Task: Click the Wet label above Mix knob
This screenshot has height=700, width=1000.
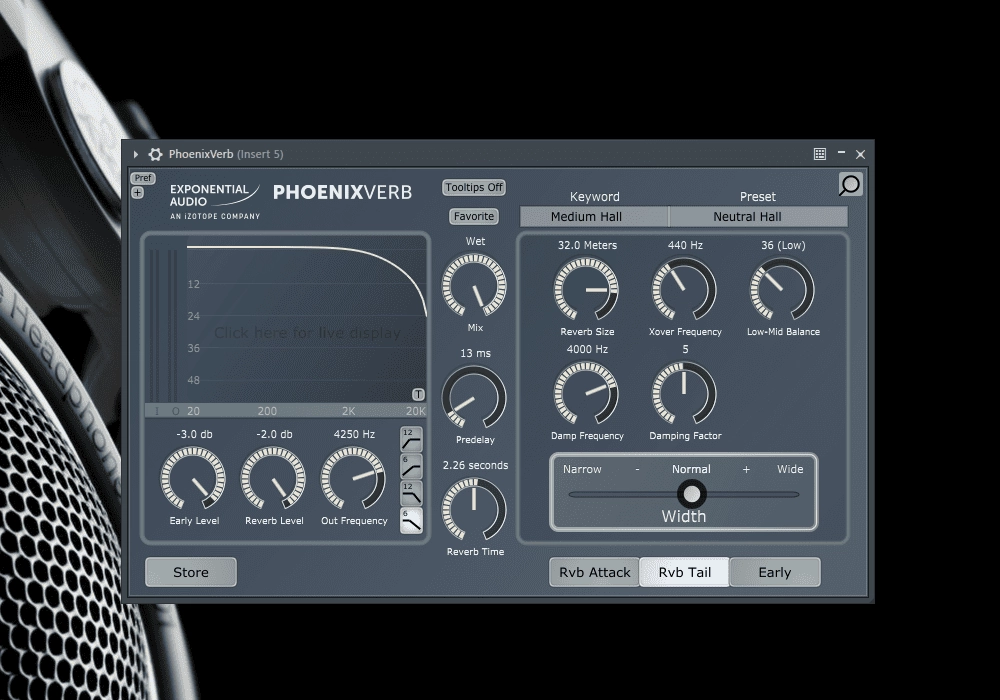Action: (475, 241)
